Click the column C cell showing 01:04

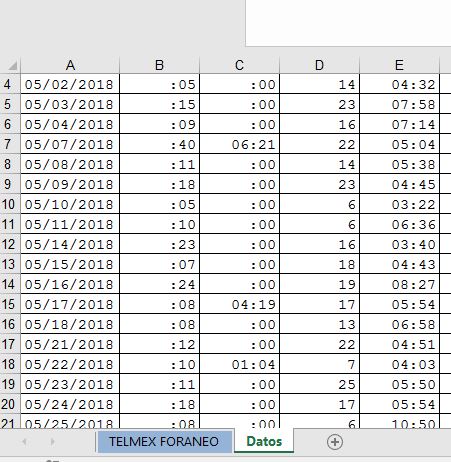point(239,364)
